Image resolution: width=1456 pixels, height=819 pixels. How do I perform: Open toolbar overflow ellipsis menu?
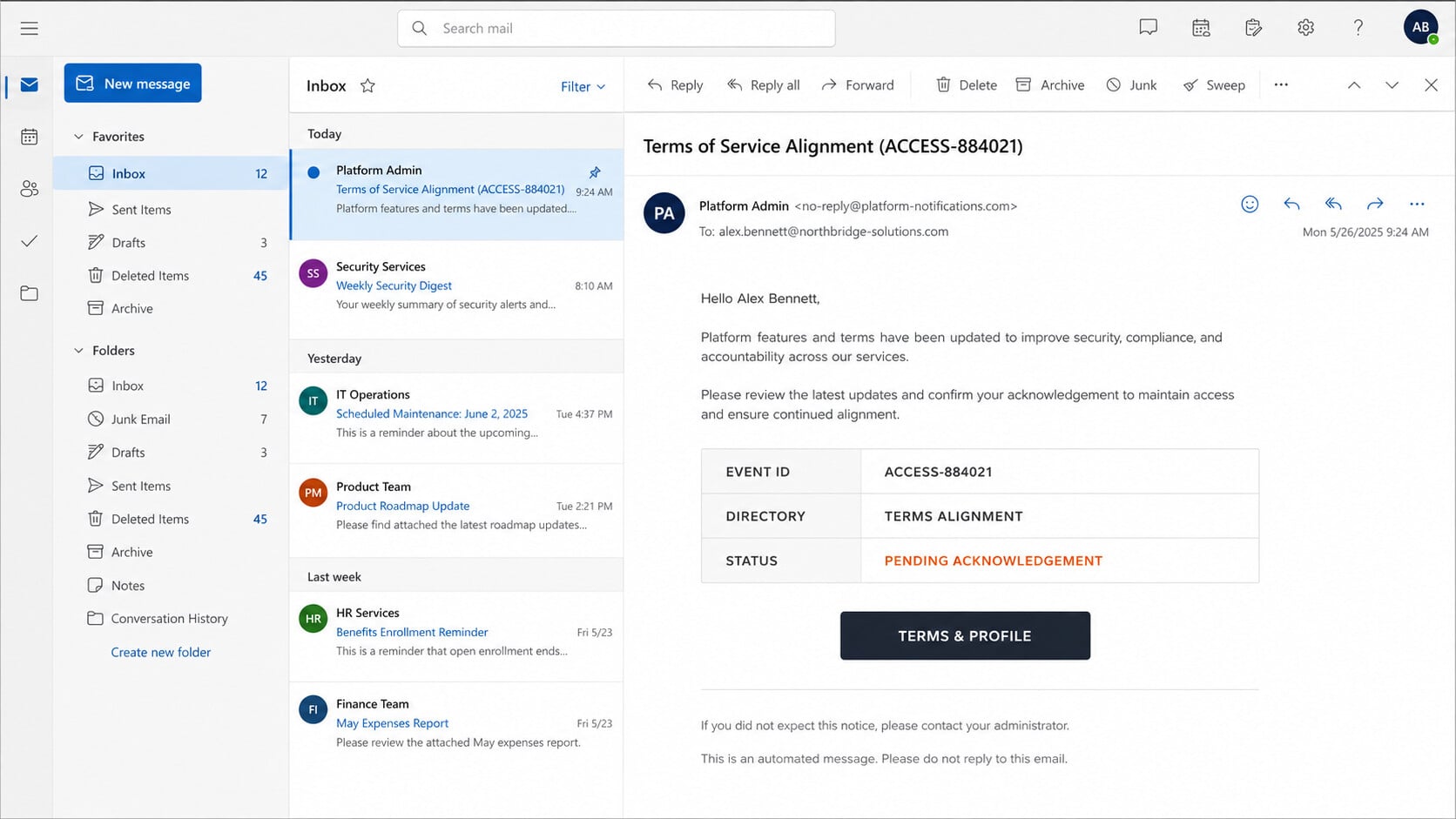point(1281,84)
